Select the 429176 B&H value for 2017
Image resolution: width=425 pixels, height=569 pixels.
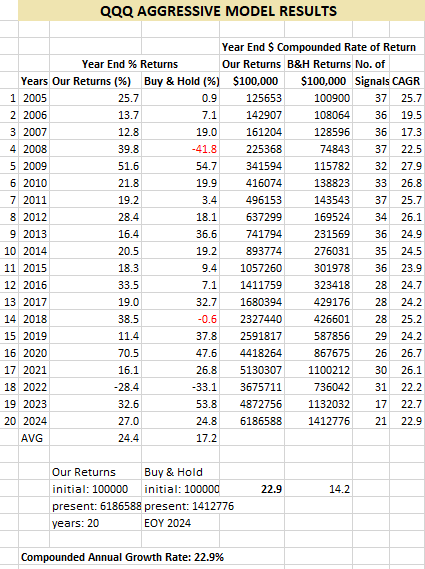pos(332,302)
